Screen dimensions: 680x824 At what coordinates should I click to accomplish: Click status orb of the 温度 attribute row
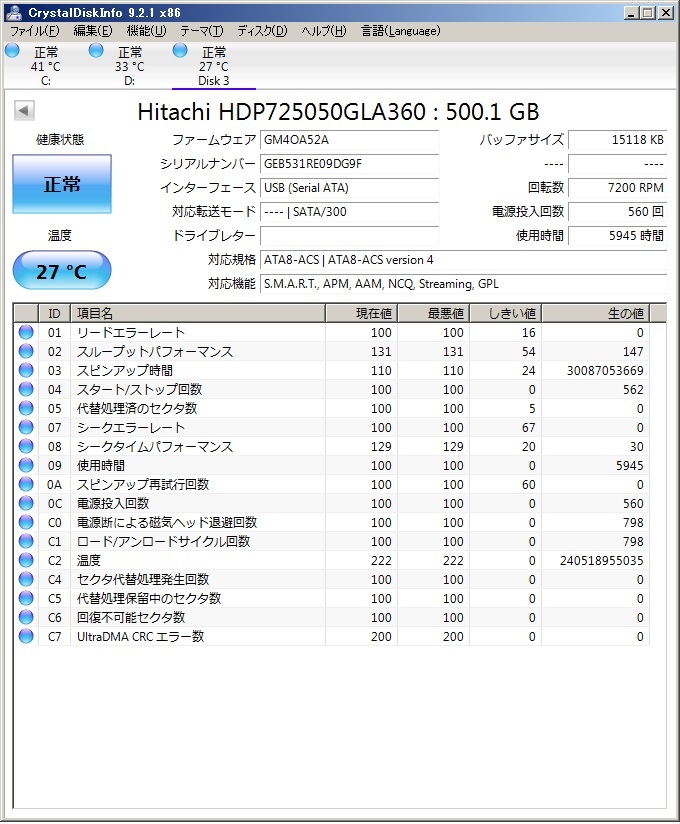click(x=26, y=561)
